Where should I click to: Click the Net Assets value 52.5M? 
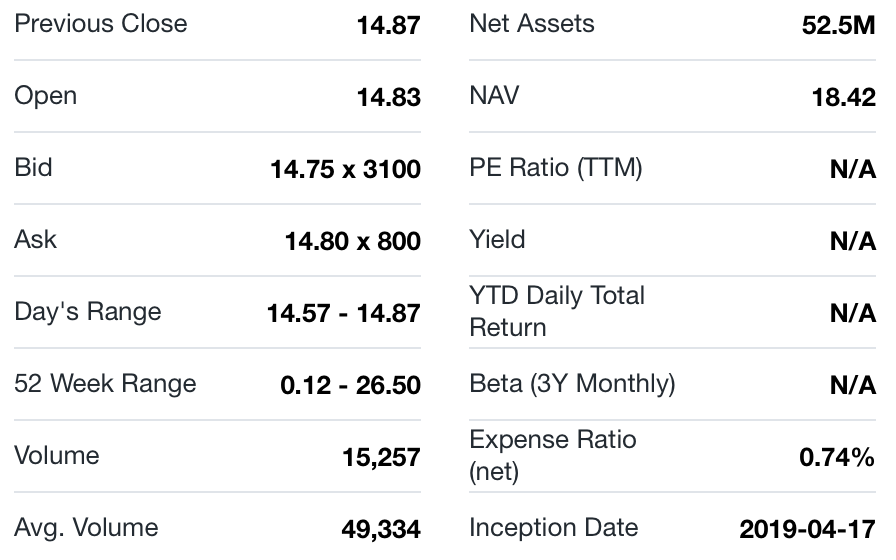point(838,26)
